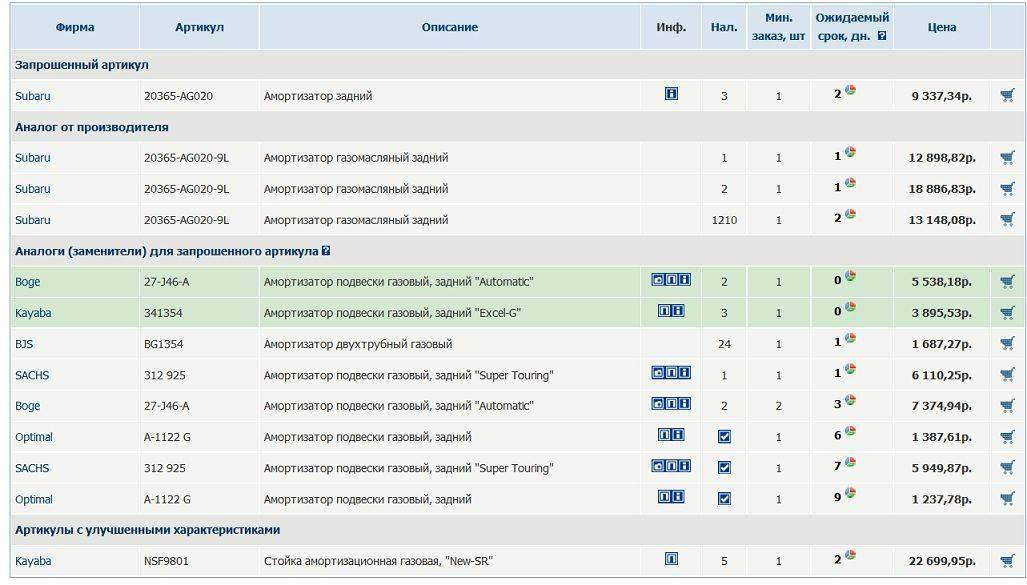This screenshot has height=585, width=1027.
Task: Open the BJS manufacturer link
Action: pos(24,344)
